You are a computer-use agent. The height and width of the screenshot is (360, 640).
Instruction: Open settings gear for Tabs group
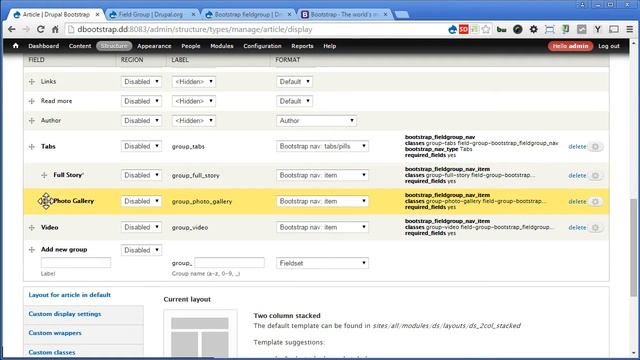(x=596, y=147)
